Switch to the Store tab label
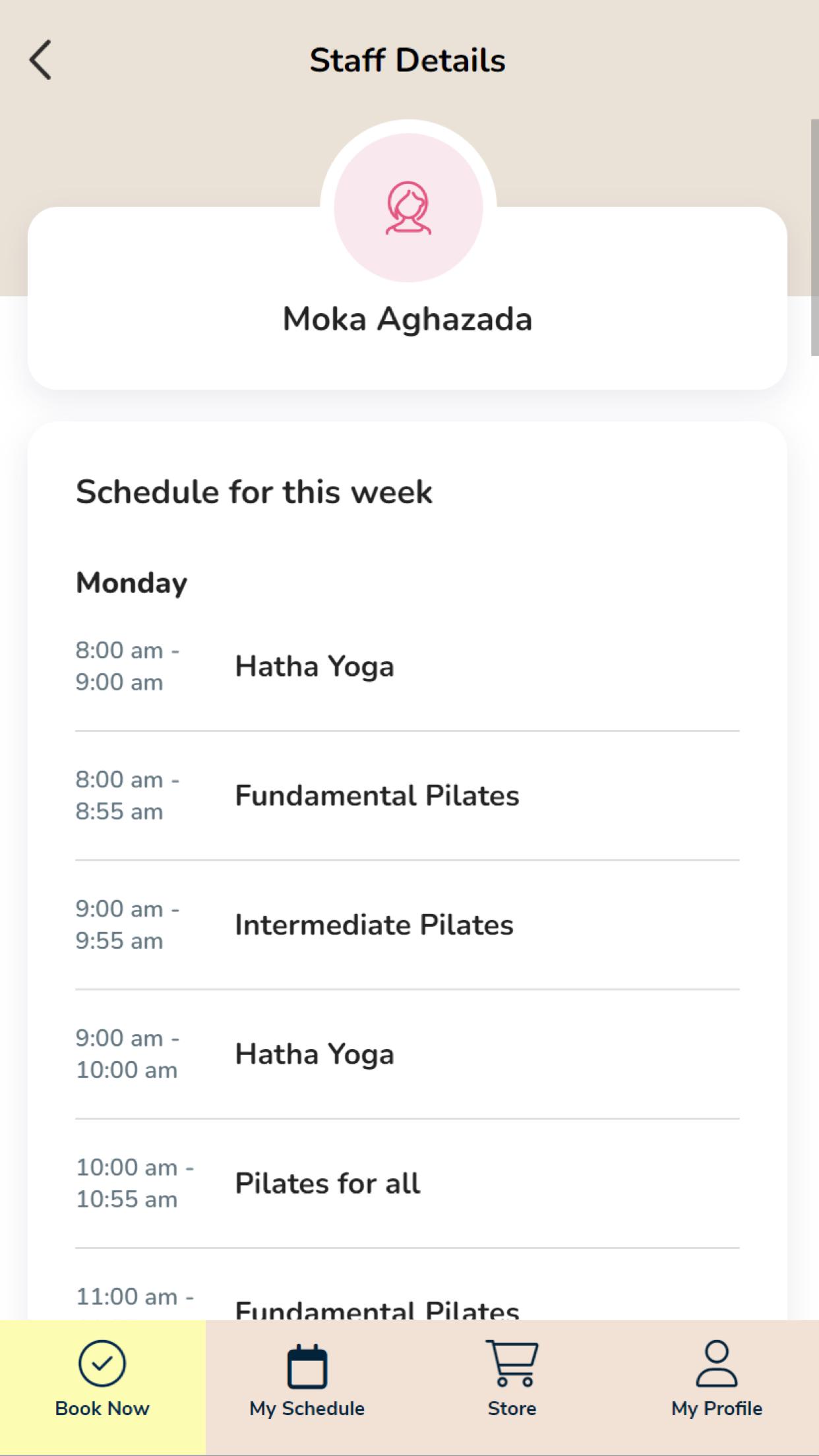This screenshot has height=1456, width=819. (x=512, y=1409)
